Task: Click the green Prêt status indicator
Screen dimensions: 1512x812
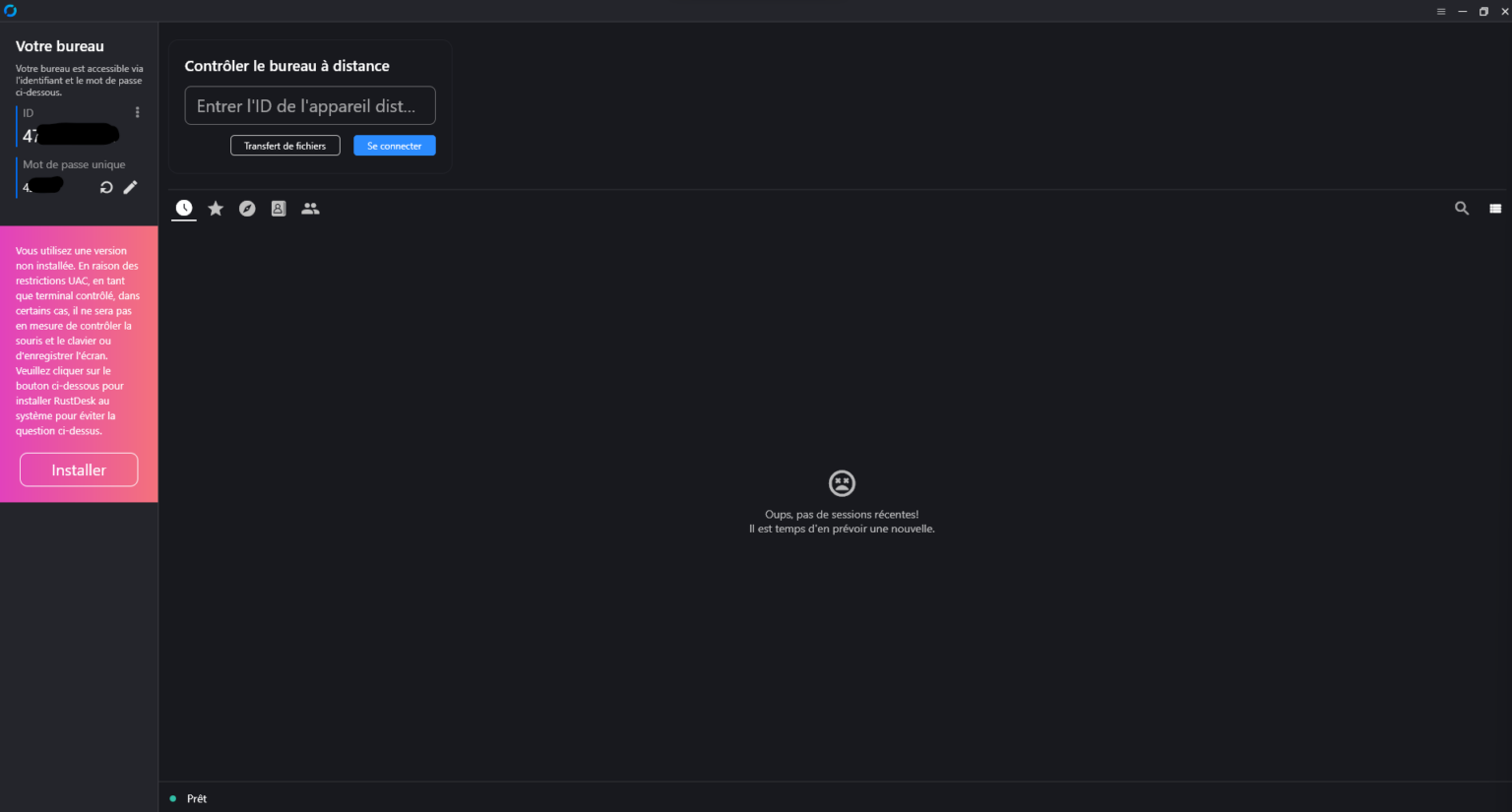Action: pyautogui.click(x=173, y=798)
